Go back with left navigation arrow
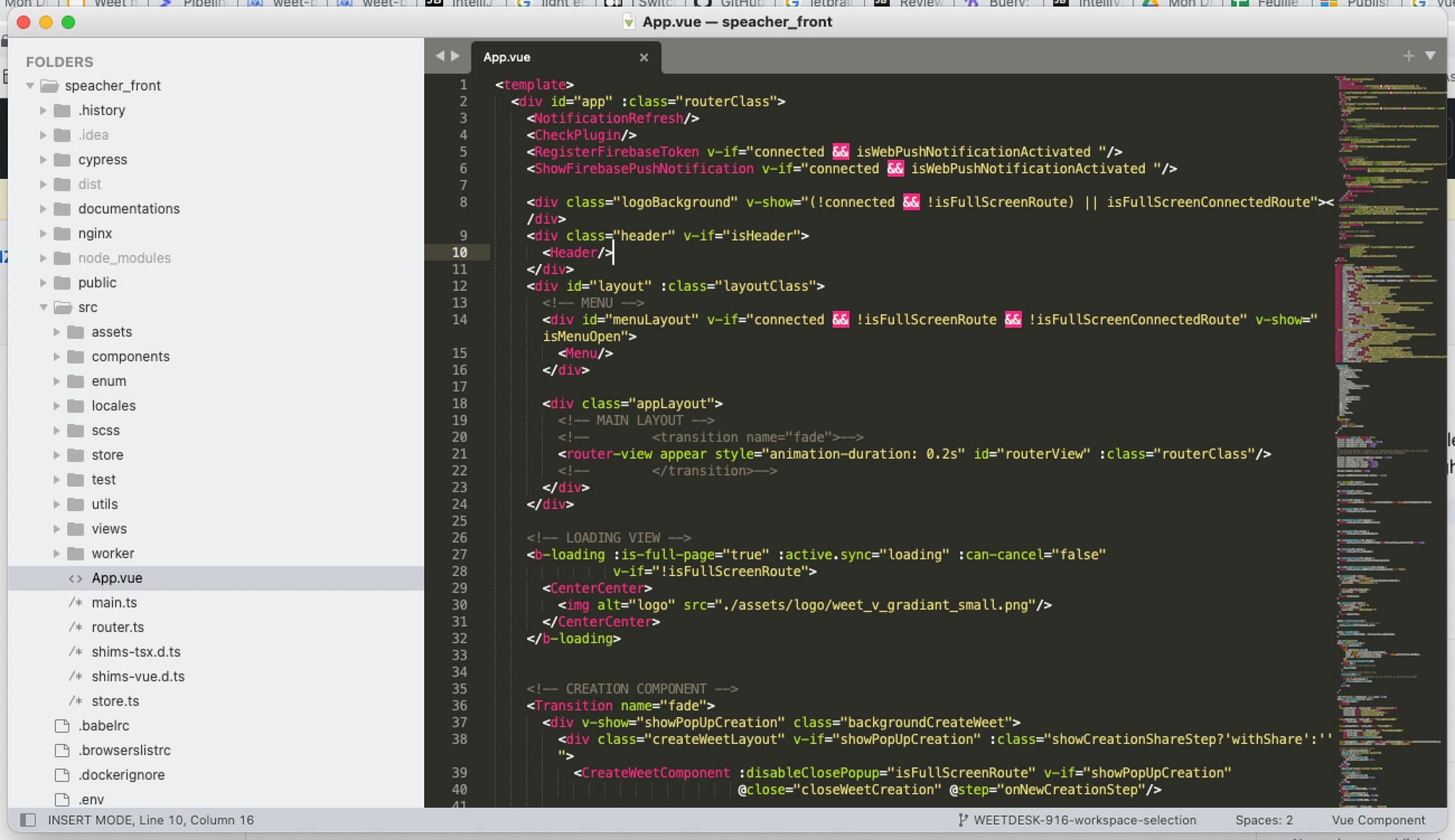The image size is (1455, 840). point(439,56)
